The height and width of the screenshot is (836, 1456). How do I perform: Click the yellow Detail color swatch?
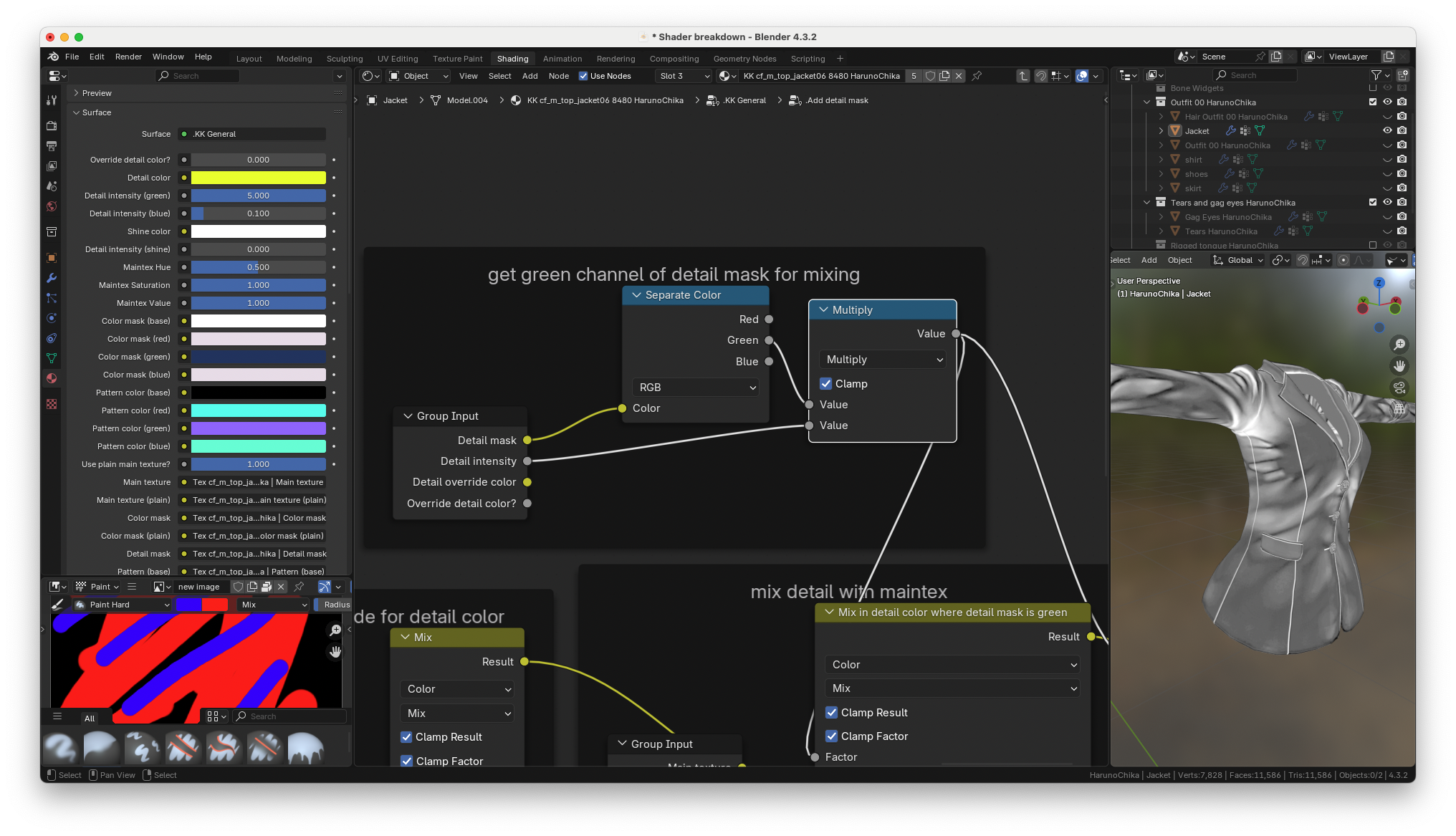[258, 178]
